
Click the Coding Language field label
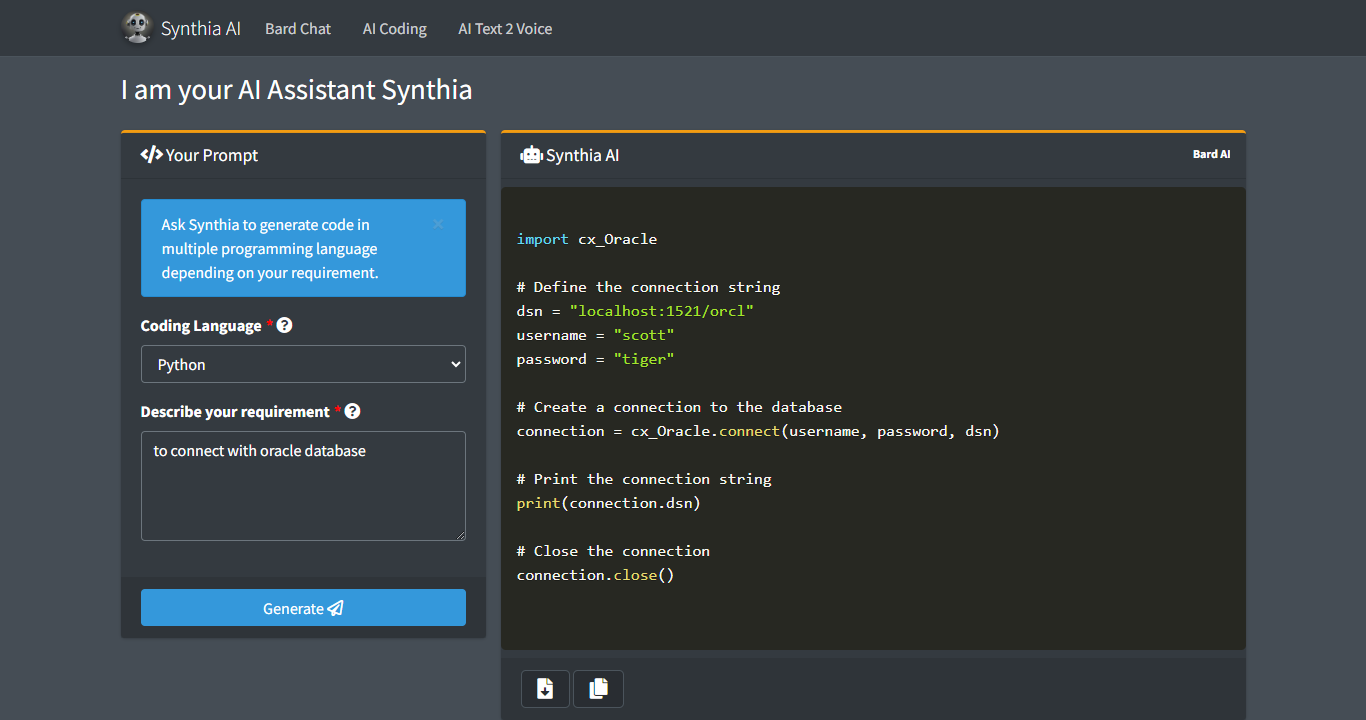tap(201, 326)
